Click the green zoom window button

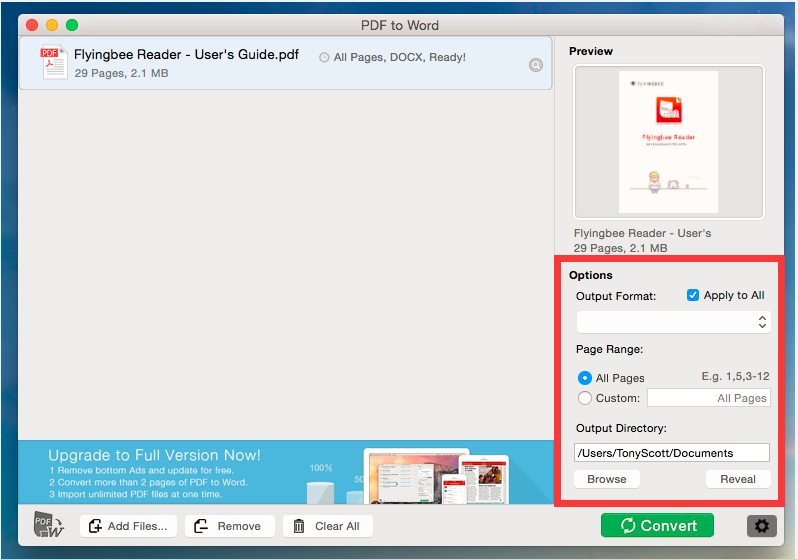coord(72,25)
